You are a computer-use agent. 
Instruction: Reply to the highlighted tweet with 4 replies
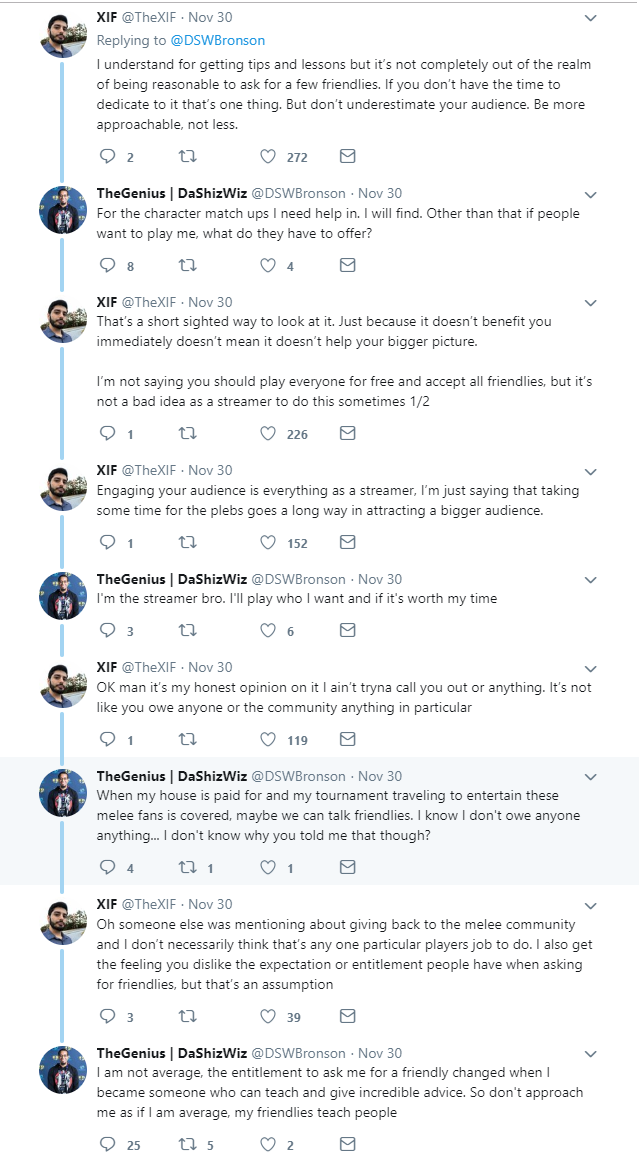tap(108, 867)
